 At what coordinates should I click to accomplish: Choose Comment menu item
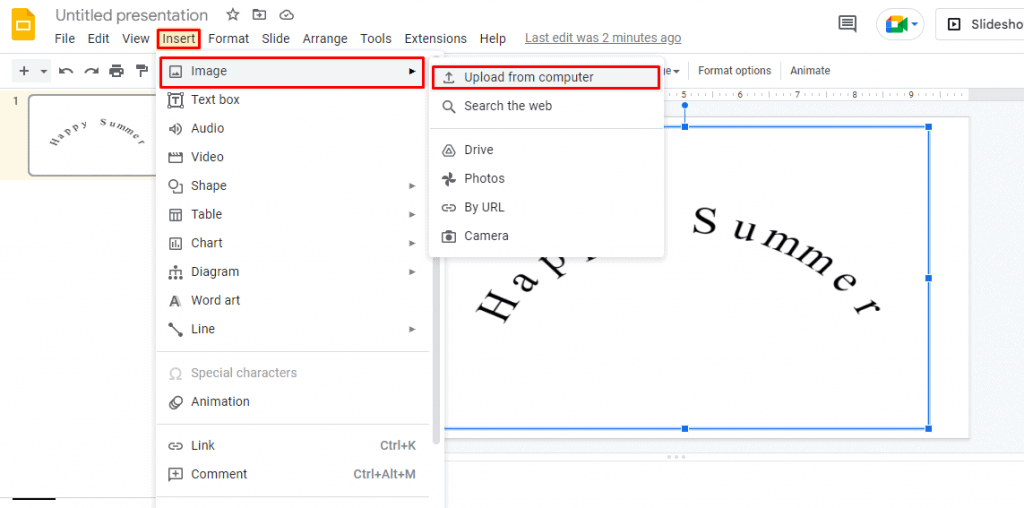(x=293, y=474)
